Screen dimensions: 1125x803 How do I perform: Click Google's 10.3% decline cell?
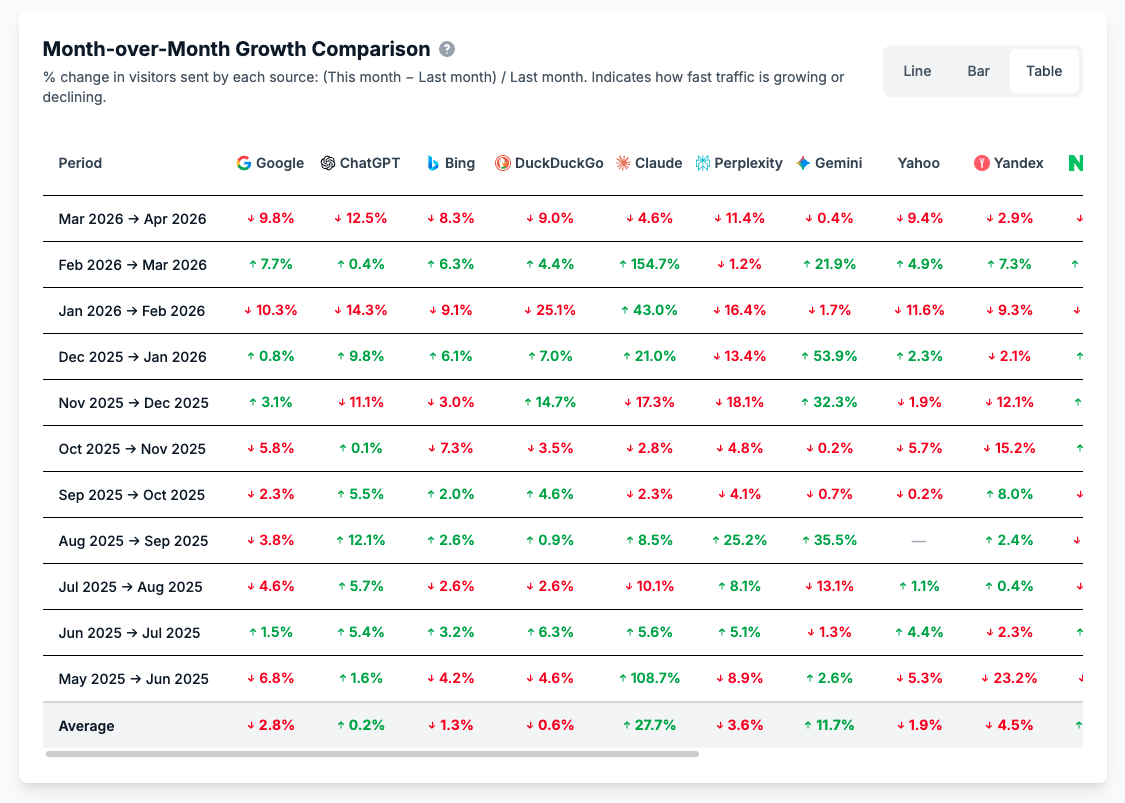270,310
